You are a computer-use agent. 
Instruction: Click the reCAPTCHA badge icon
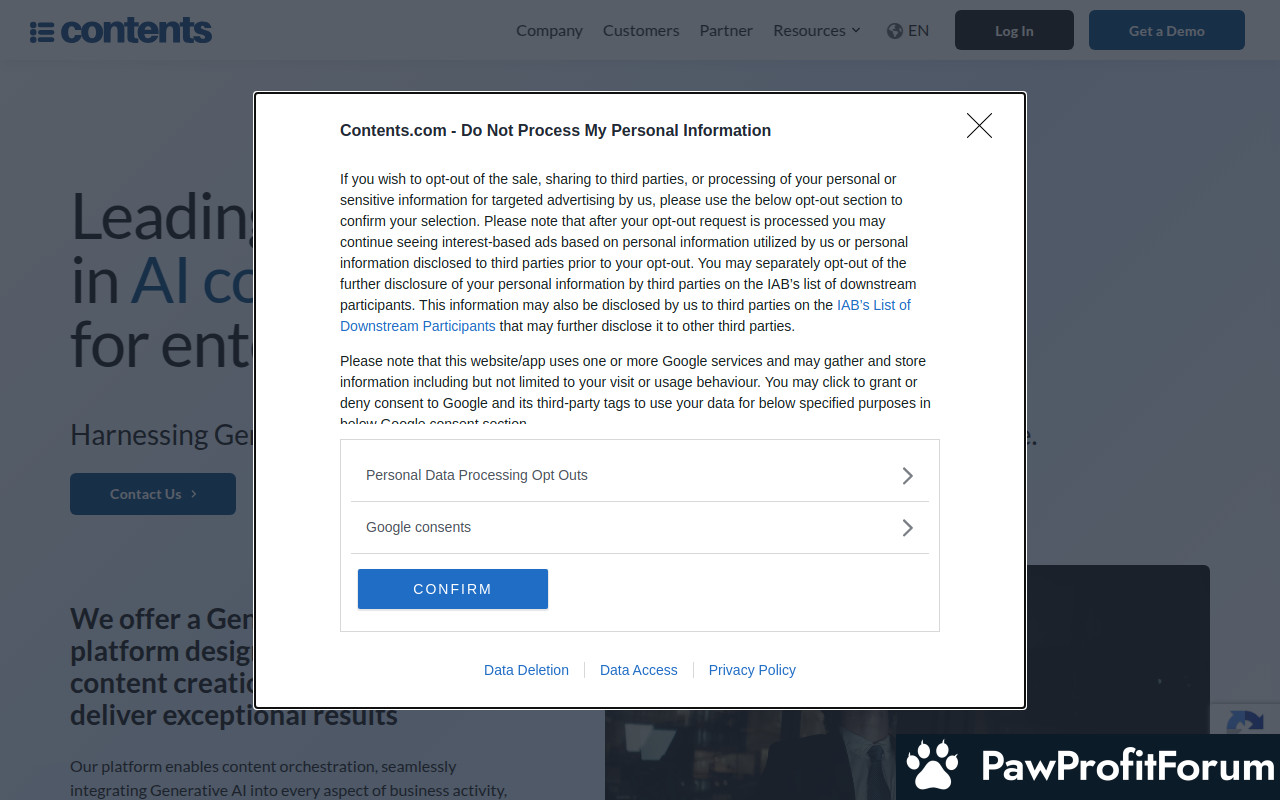pyautogui.click(x=1245, y=723)
